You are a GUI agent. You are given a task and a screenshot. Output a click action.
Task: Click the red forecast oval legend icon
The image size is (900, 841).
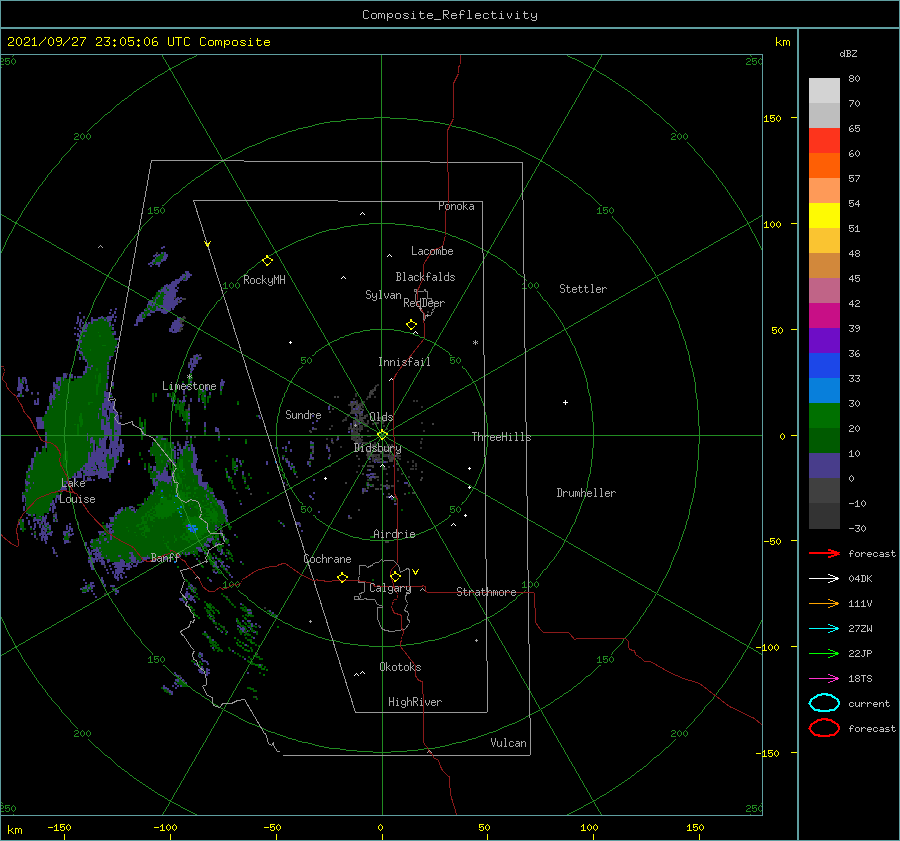824,728
